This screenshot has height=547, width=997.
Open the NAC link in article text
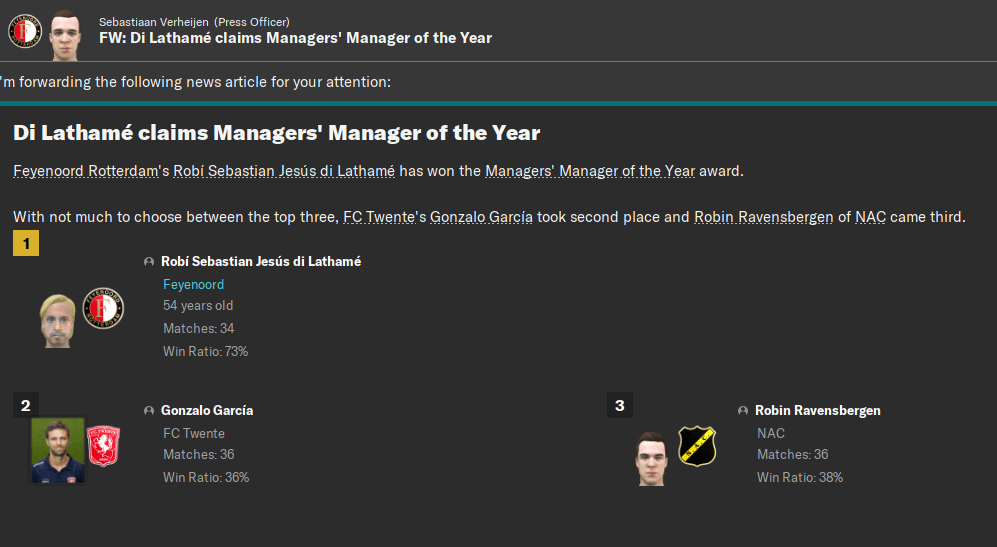coord(870,217)
